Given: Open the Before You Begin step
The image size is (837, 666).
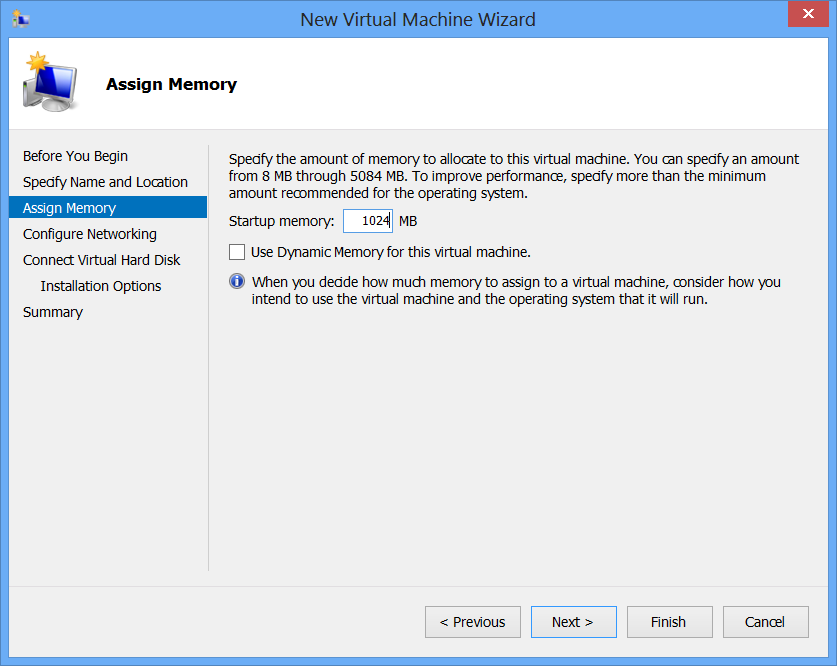Looking at the screenshot, I should coord(75,156).
